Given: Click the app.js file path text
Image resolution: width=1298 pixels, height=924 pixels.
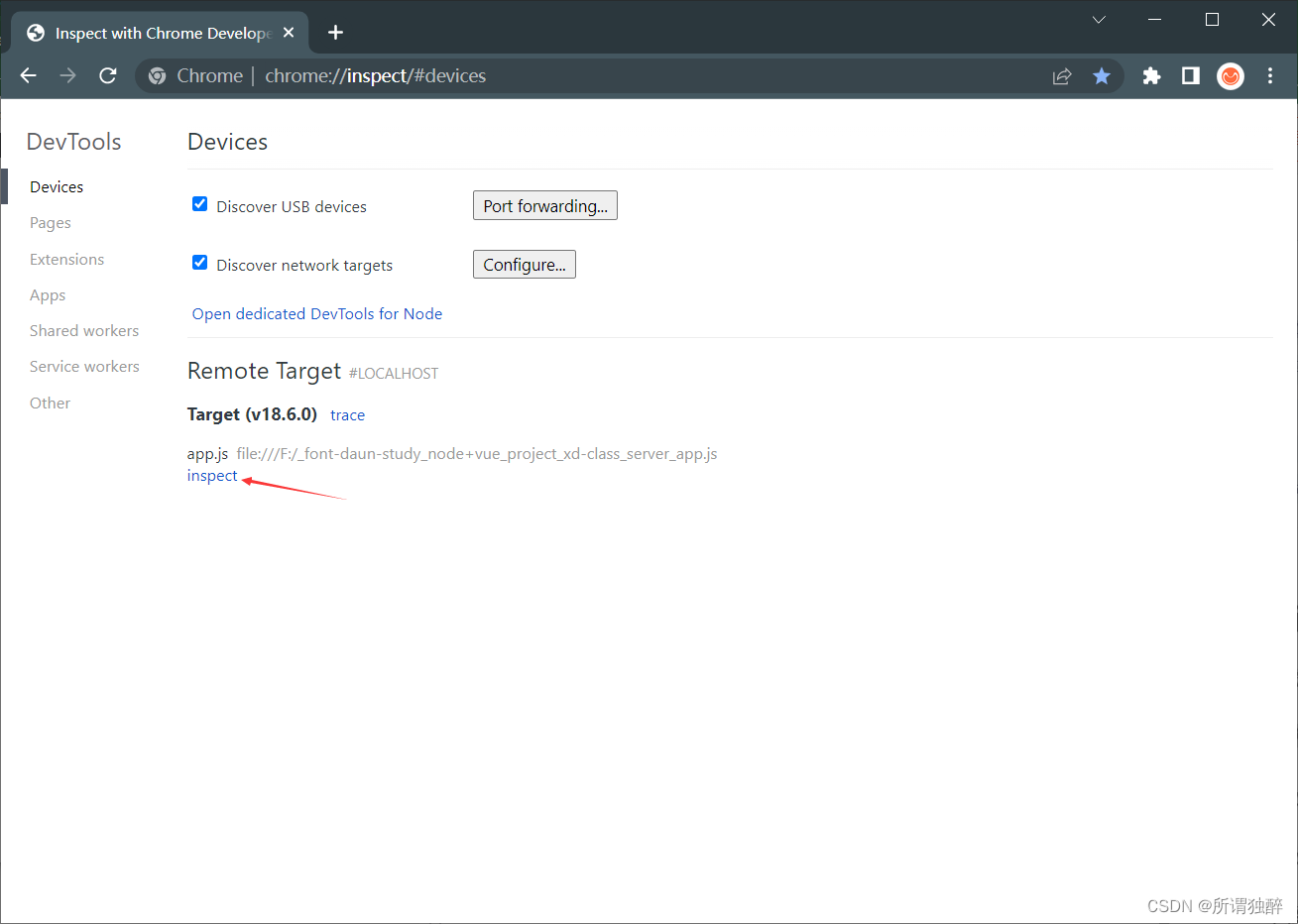Looking at the screenshot, I should pos(477,454).
